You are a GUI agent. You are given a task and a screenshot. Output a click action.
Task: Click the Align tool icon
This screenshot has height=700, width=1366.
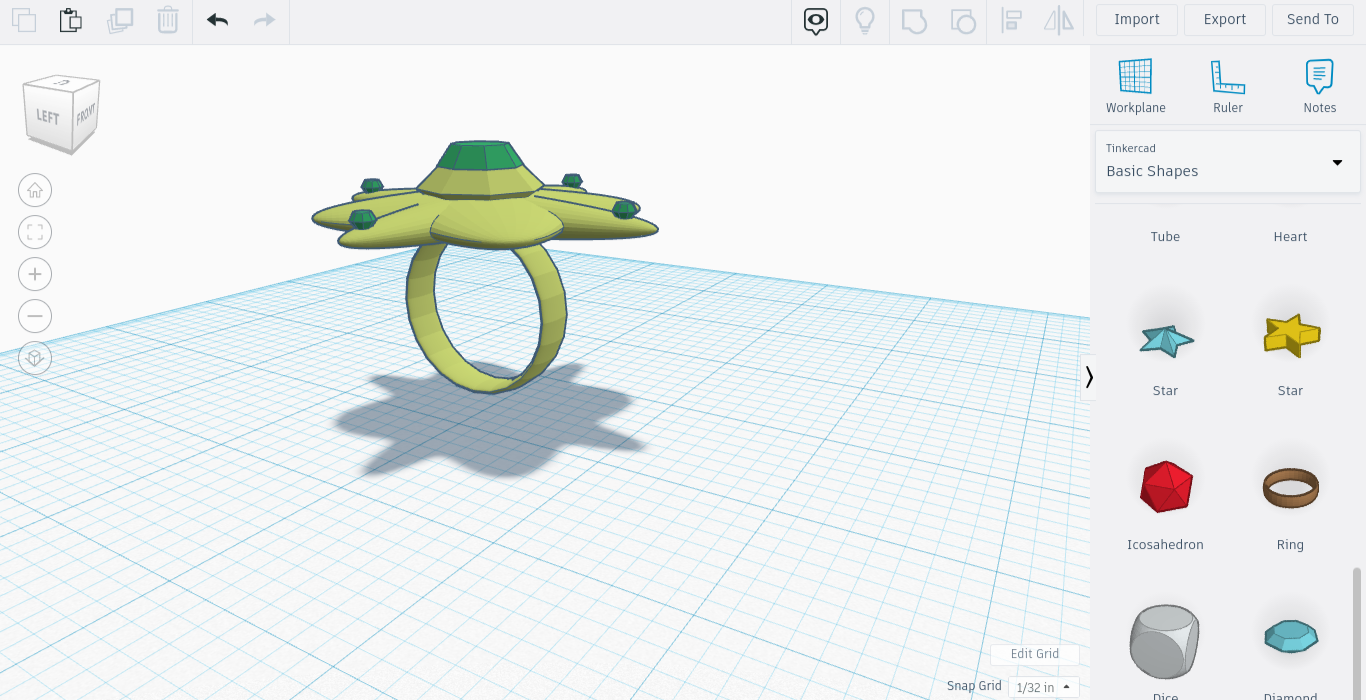click(1011, 21)
